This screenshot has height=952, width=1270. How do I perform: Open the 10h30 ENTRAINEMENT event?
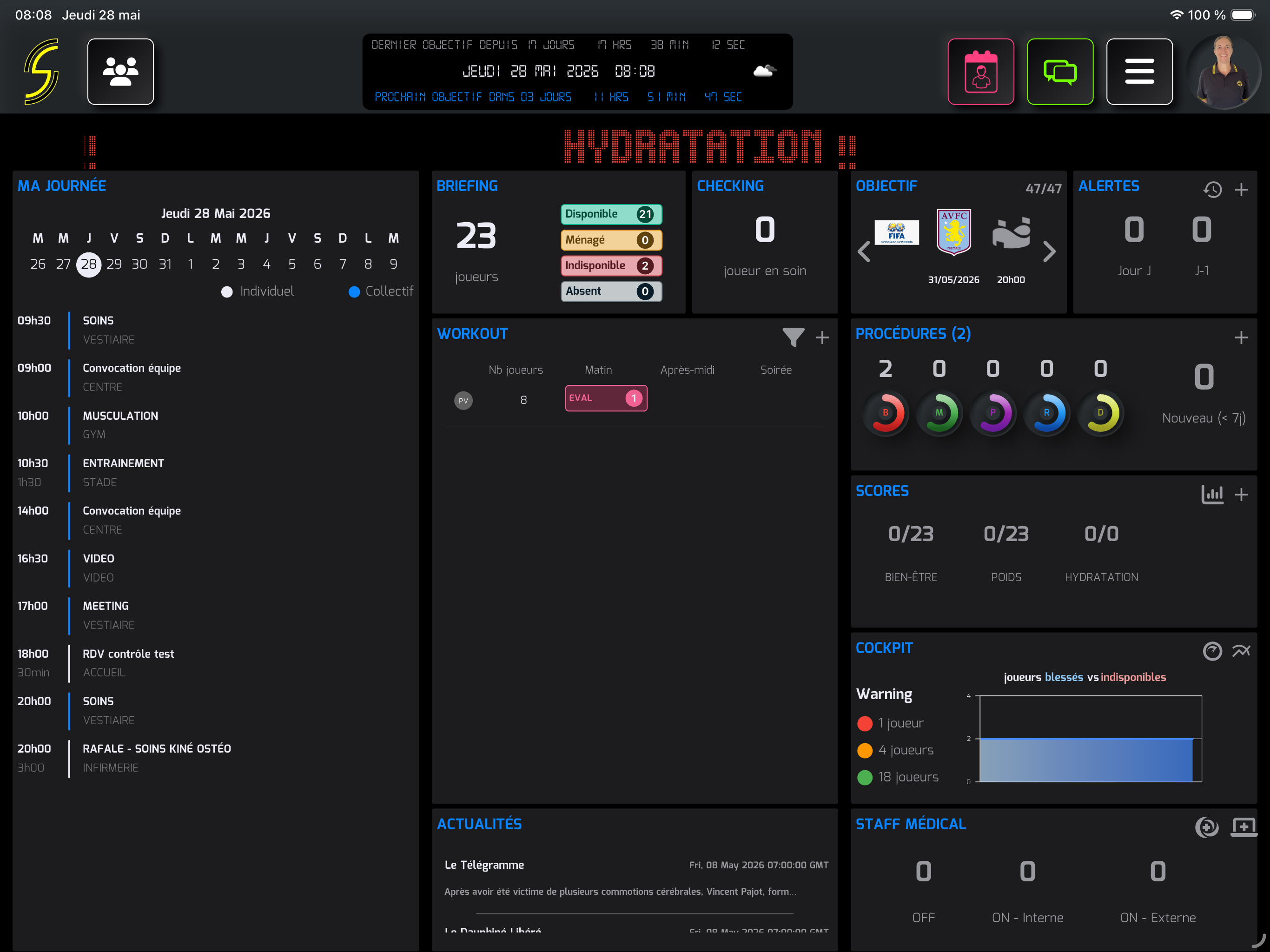pyautogui.click(x=215, y=473)
